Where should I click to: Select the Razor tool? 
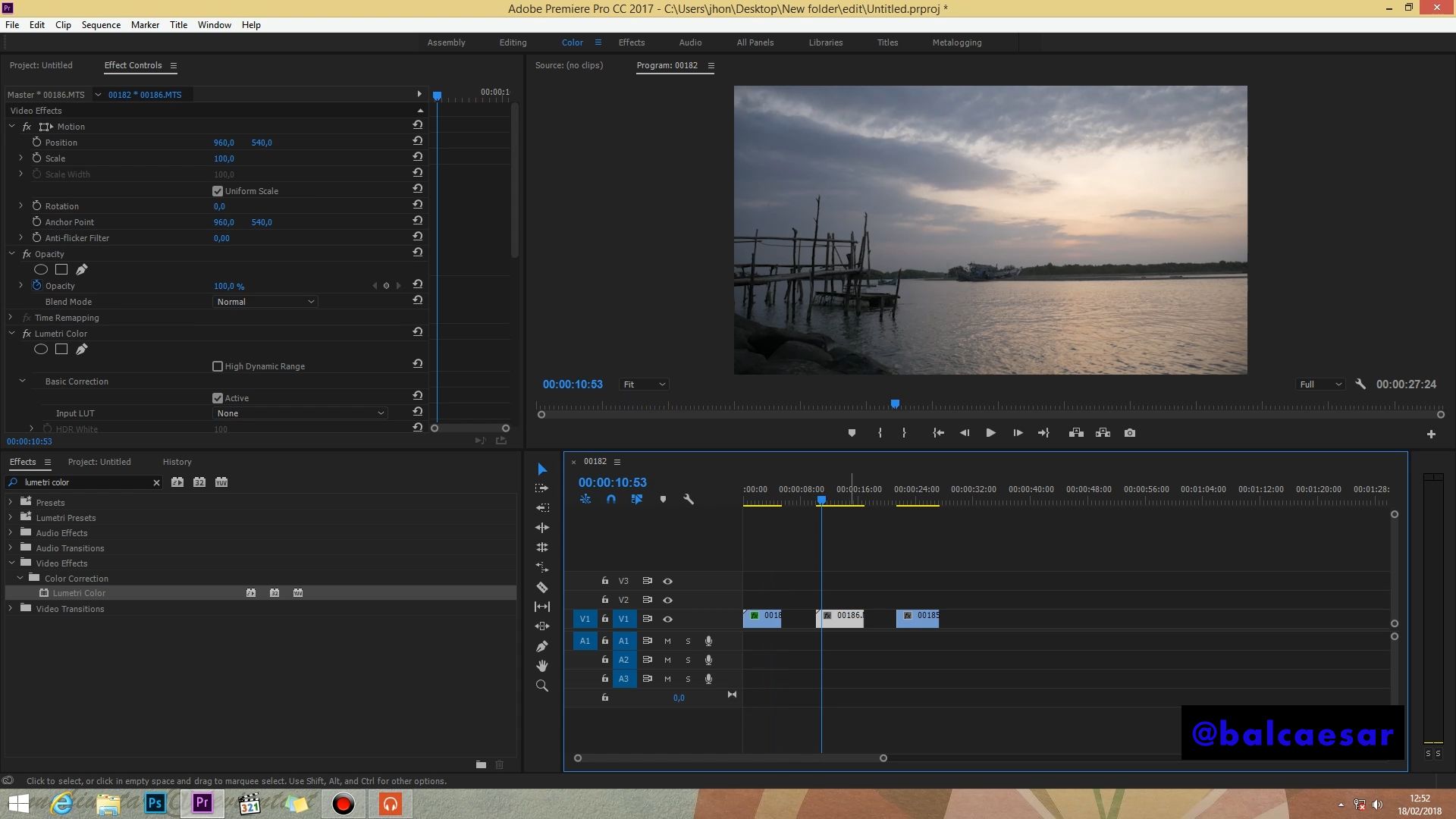(542, 587)
